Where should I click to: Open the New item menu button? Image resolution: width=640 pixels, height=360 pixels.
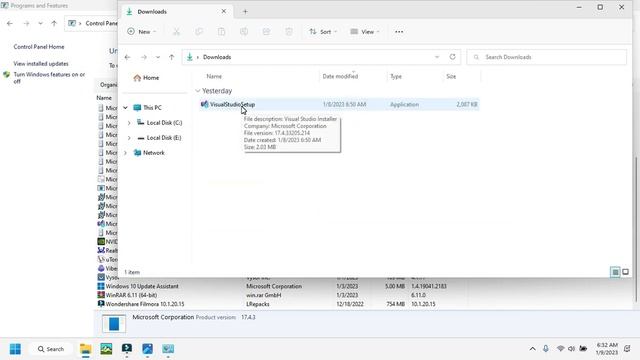tap(142, 31)
